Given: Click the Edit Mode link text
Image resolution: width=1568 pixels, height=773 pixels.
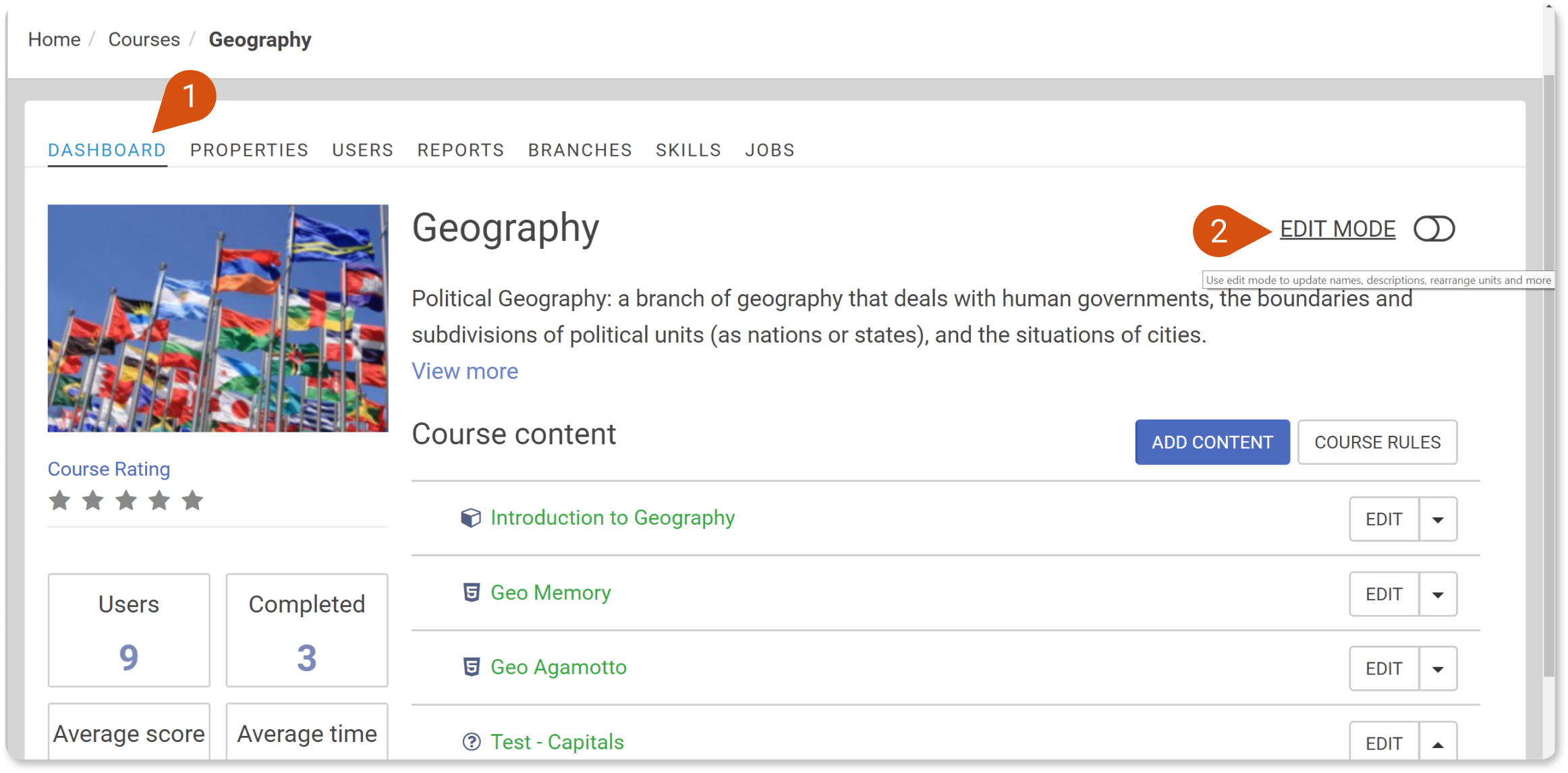Looking at the screenshot, I should 1338,229.
